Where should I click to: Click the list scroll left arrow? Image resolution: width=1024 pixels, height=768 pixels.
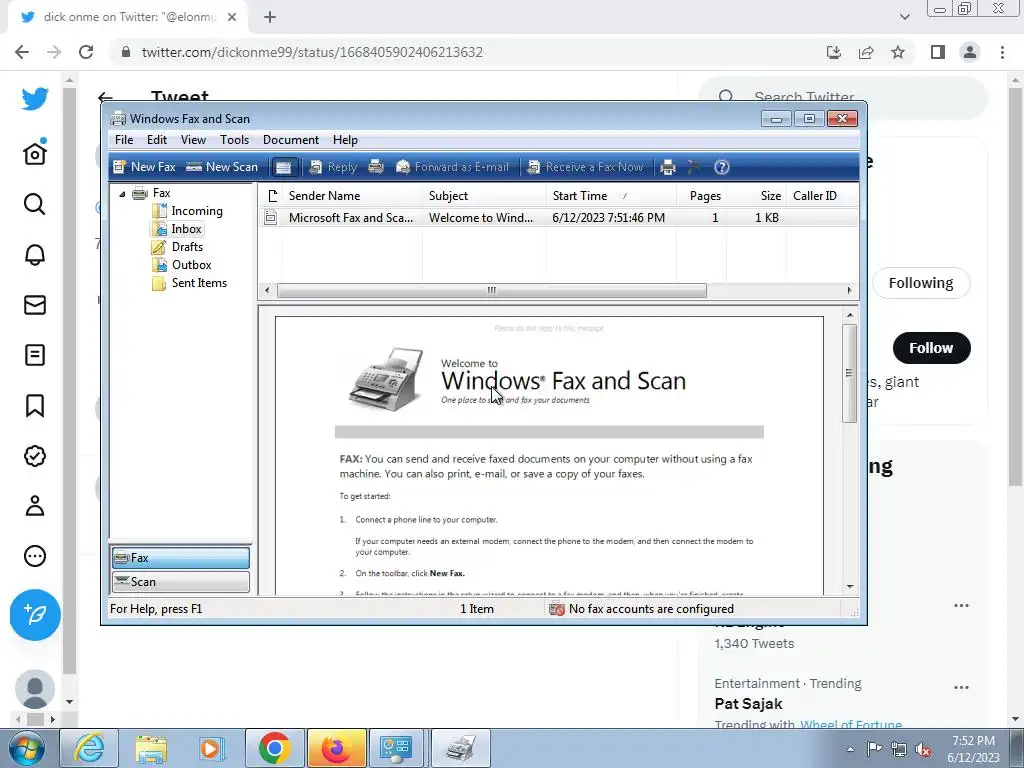click(266, 291)
